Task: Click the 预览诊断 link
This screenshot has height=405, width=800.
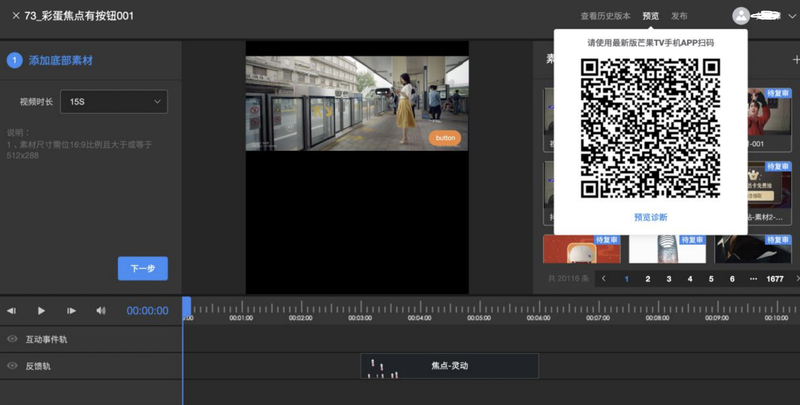Action: 651,217
